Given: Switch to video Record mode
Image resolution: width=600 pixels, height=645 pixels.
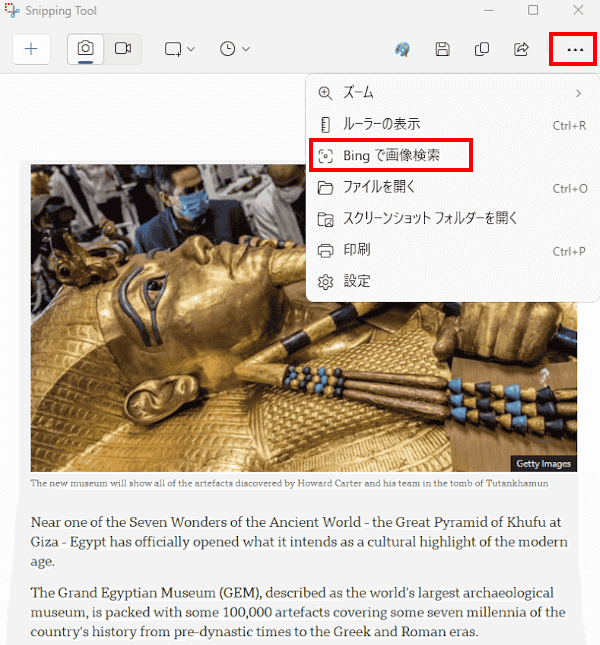Looking at the screenshot, I should coord(123,49).
